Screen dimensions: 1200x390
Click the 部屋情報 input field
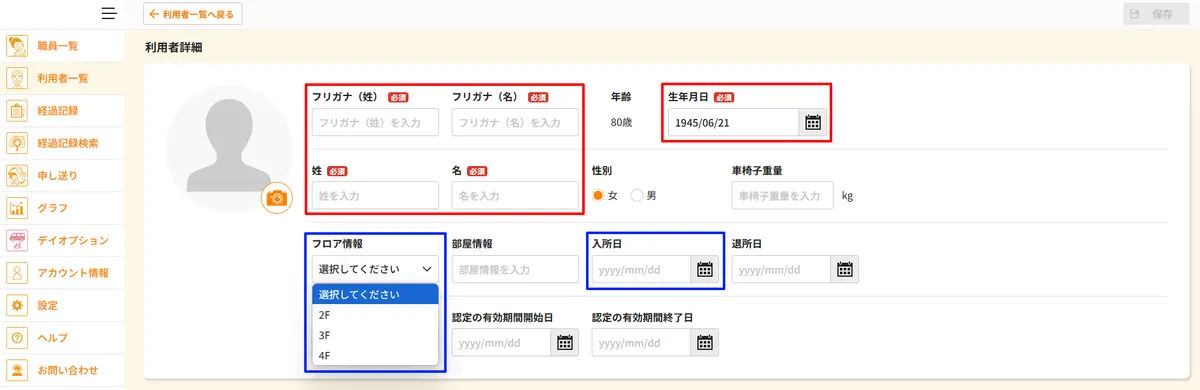pos(515,269)
